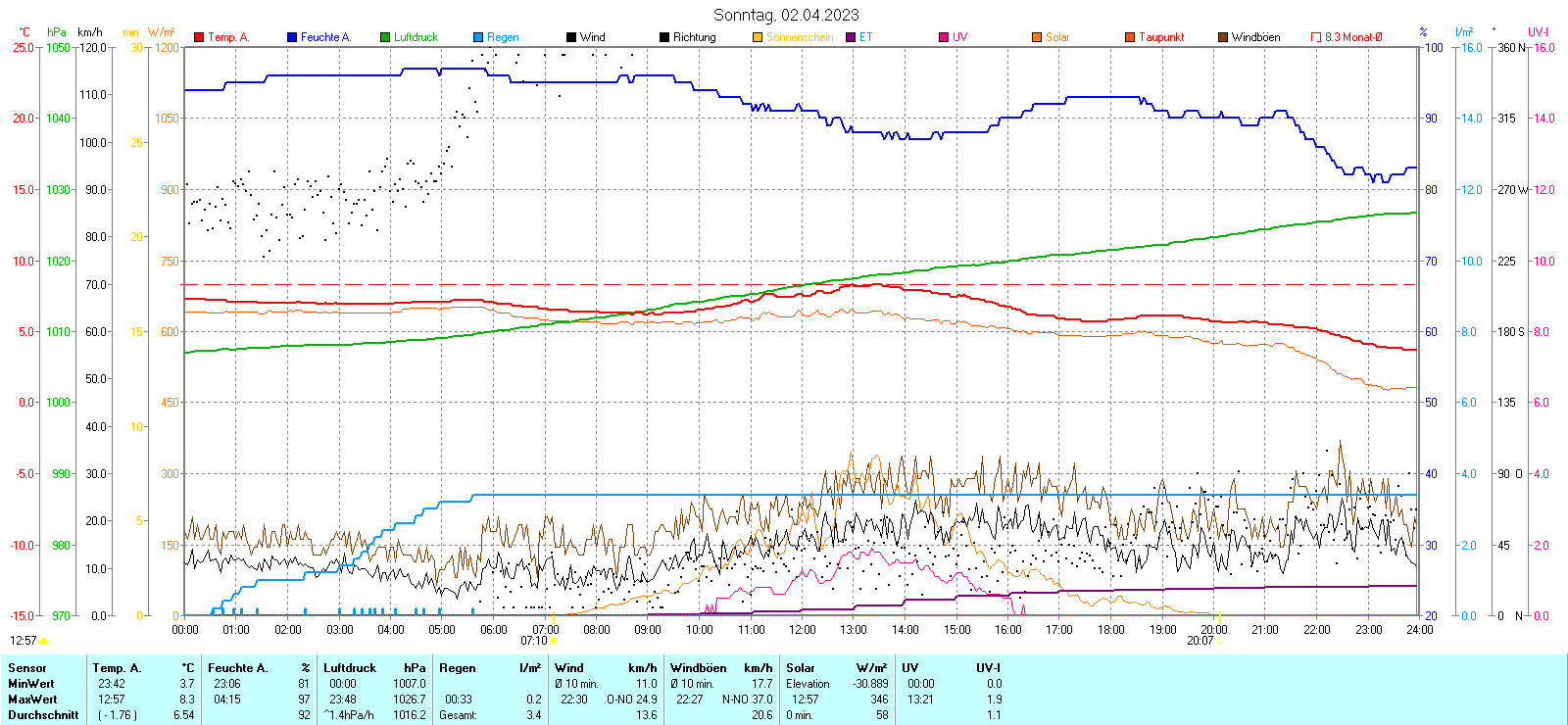Click the blue Feuchte A. legend square
The height and width of the screenshot is (725, 1568).
[x=292, y=37]
